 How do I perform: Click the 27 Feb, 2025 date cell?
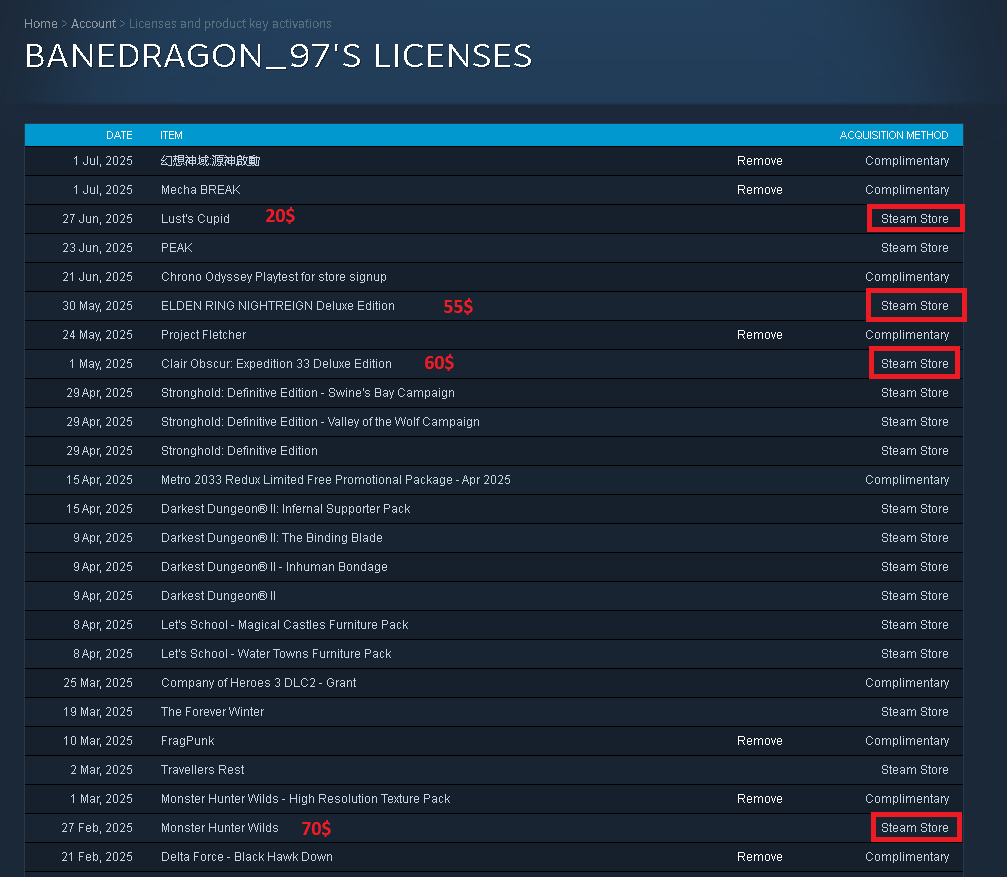click(x=97, y=828)
